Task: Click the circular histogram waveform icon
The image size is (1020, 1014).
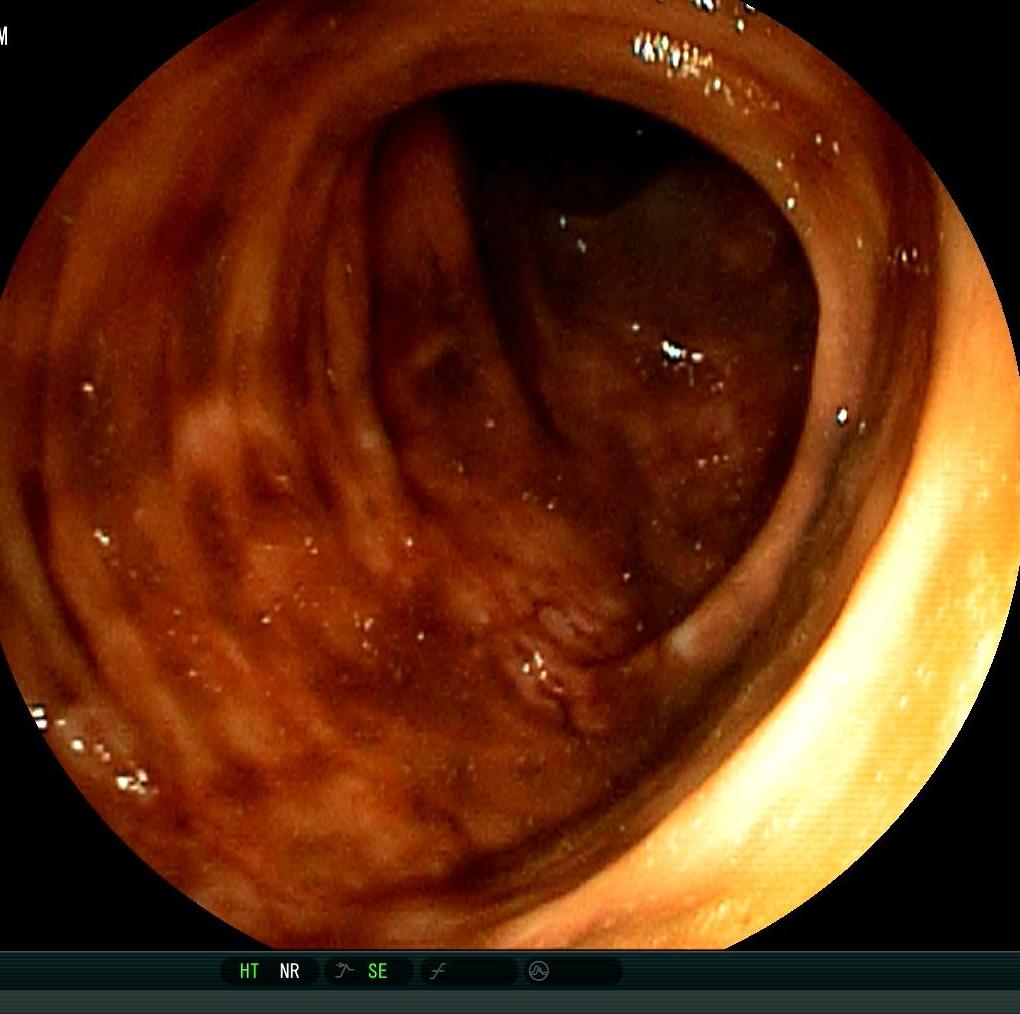Action: click(x=539, y=971)
